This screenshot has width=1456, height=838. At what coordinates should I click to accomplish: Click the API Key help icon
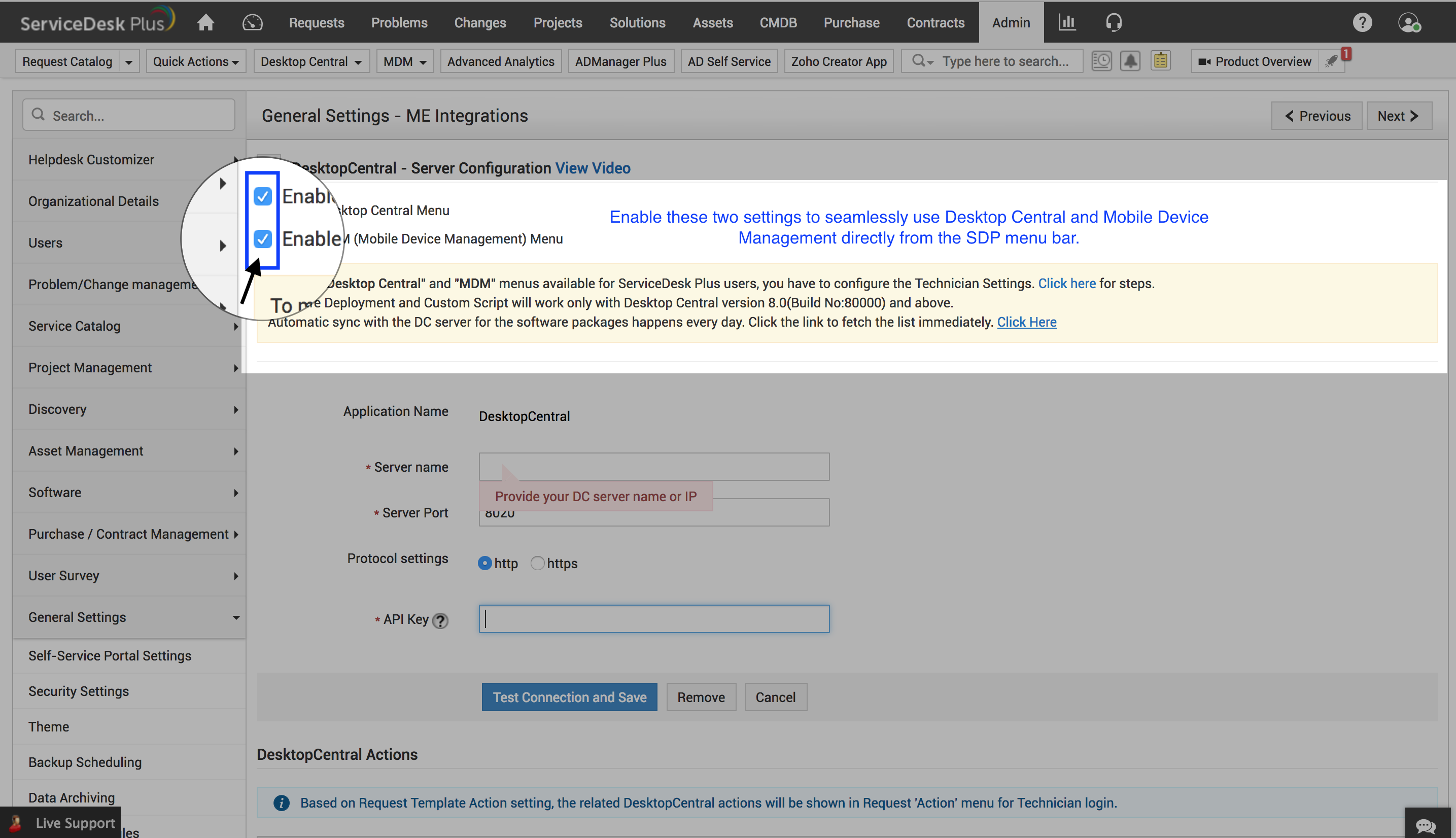pyautogui.click(x=440, y=620)
